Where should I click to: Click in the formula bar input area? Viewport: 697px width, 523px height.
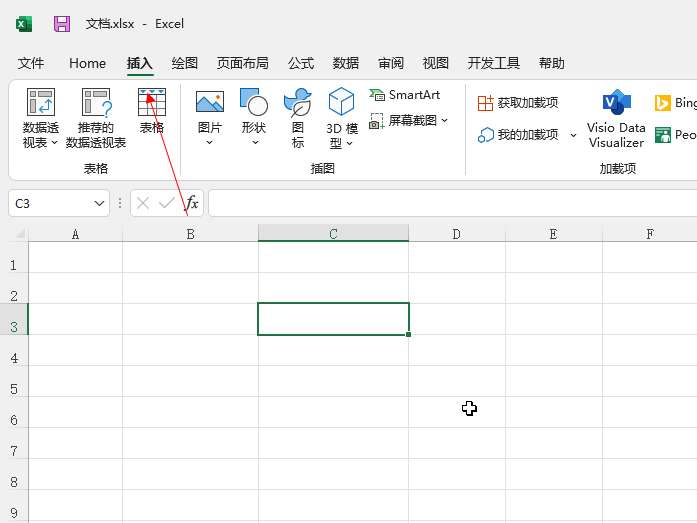tap(453, 204)
